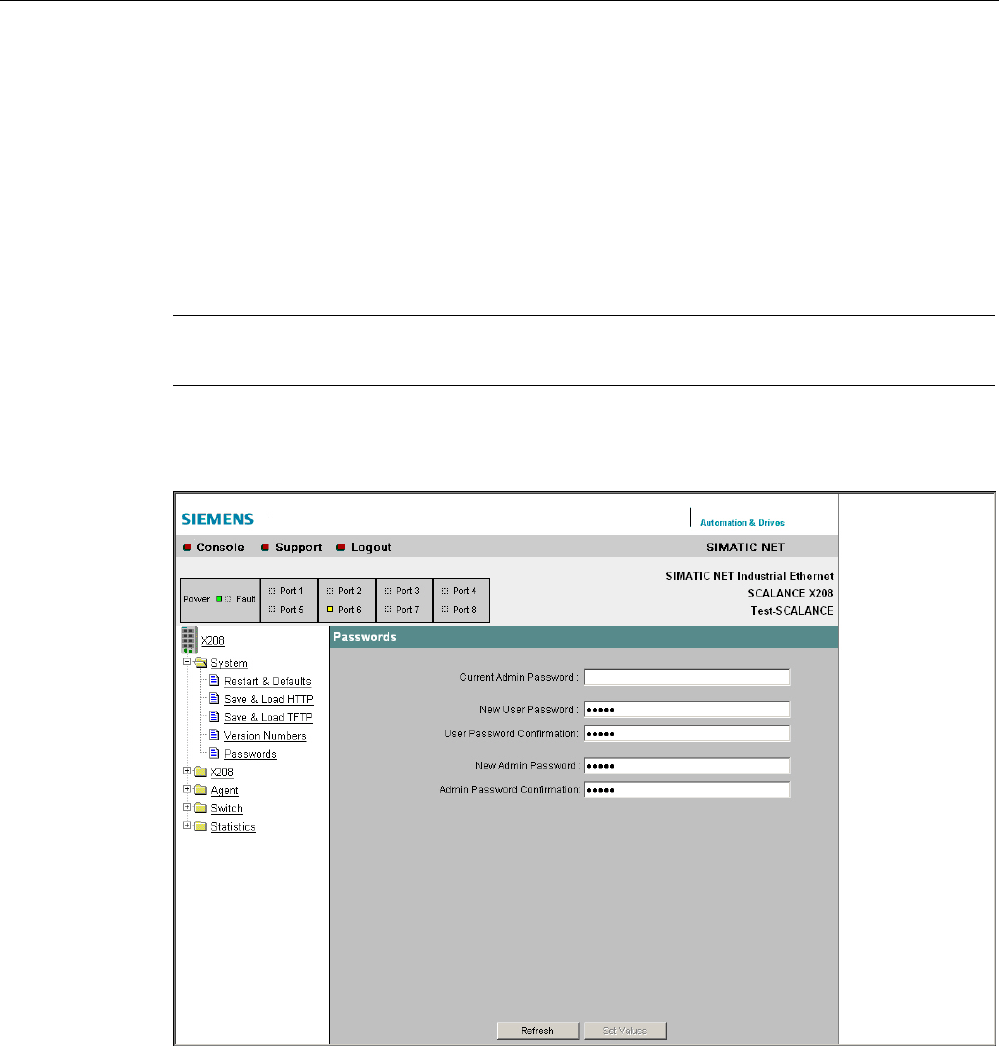Screen dimensions: 999x1046
Task: Open Restart & Defaults link
Action: coord(267,681)
